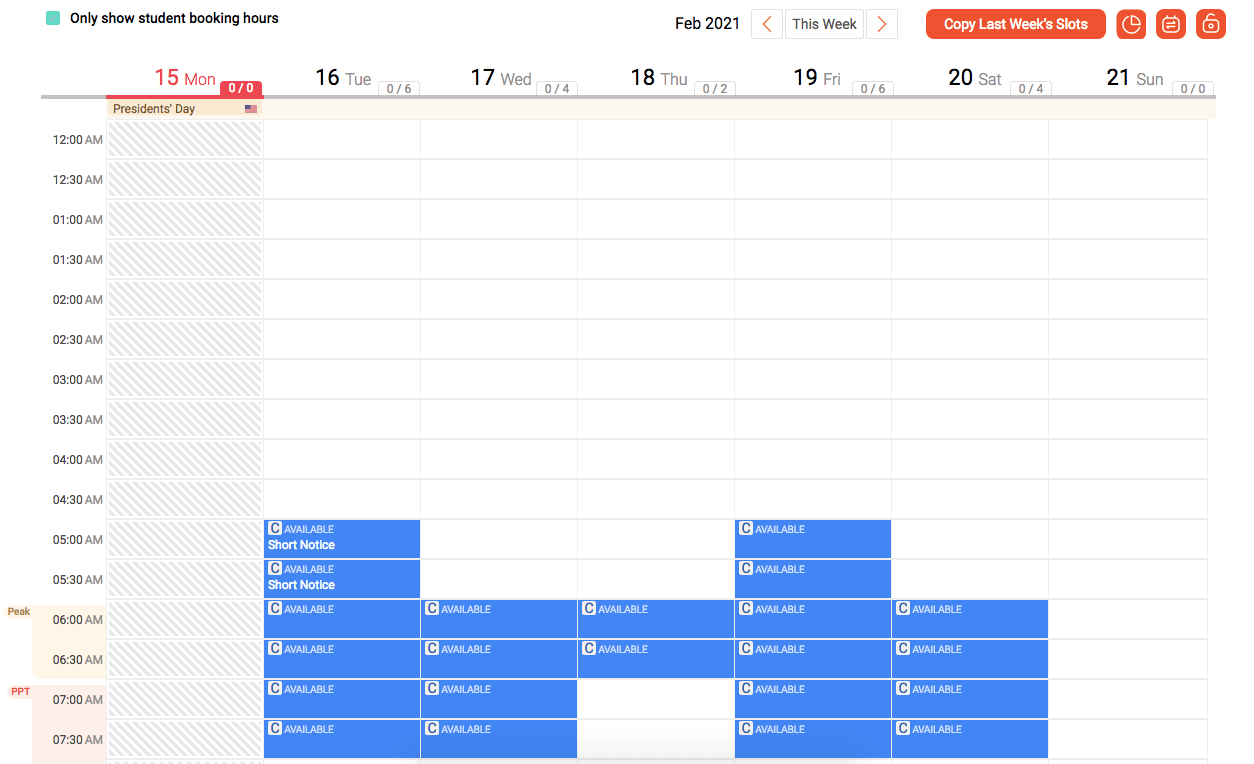Select Saturday 7:00 AM available slot

click(x=970, y=699)
